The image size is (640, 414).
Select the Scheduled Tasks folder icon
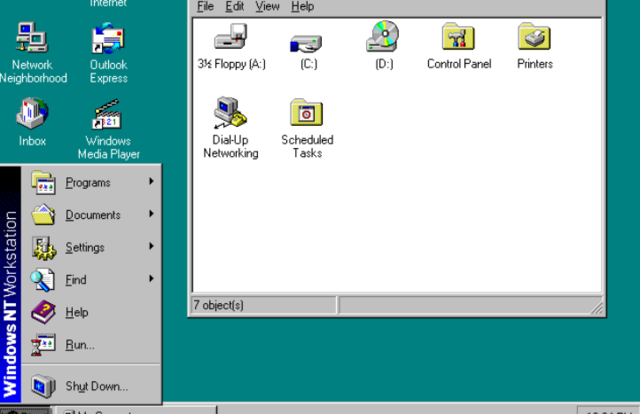pyautogui.click(x=306, y=112)
